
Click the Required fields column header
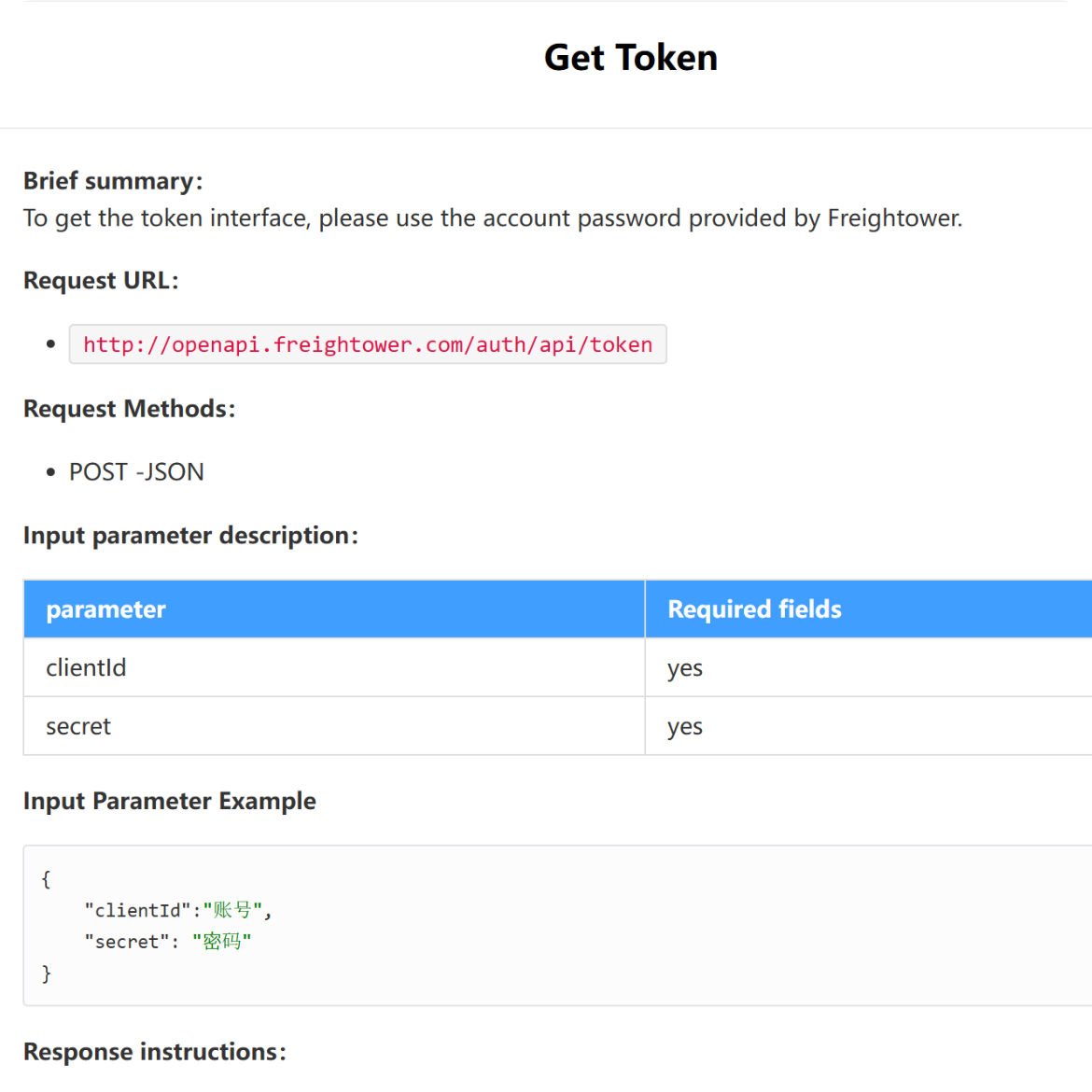click(754, 609)
